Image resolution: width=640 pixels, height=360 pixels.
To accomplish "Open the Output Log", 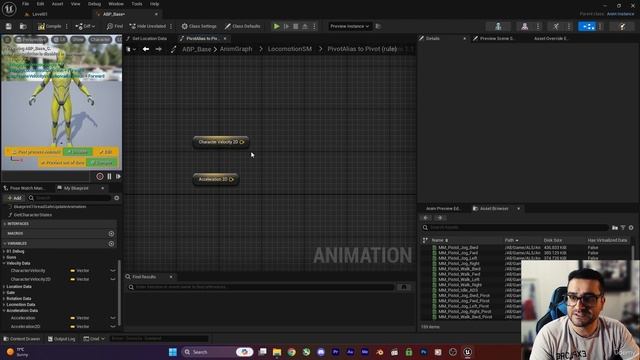I will pos(62,339).
